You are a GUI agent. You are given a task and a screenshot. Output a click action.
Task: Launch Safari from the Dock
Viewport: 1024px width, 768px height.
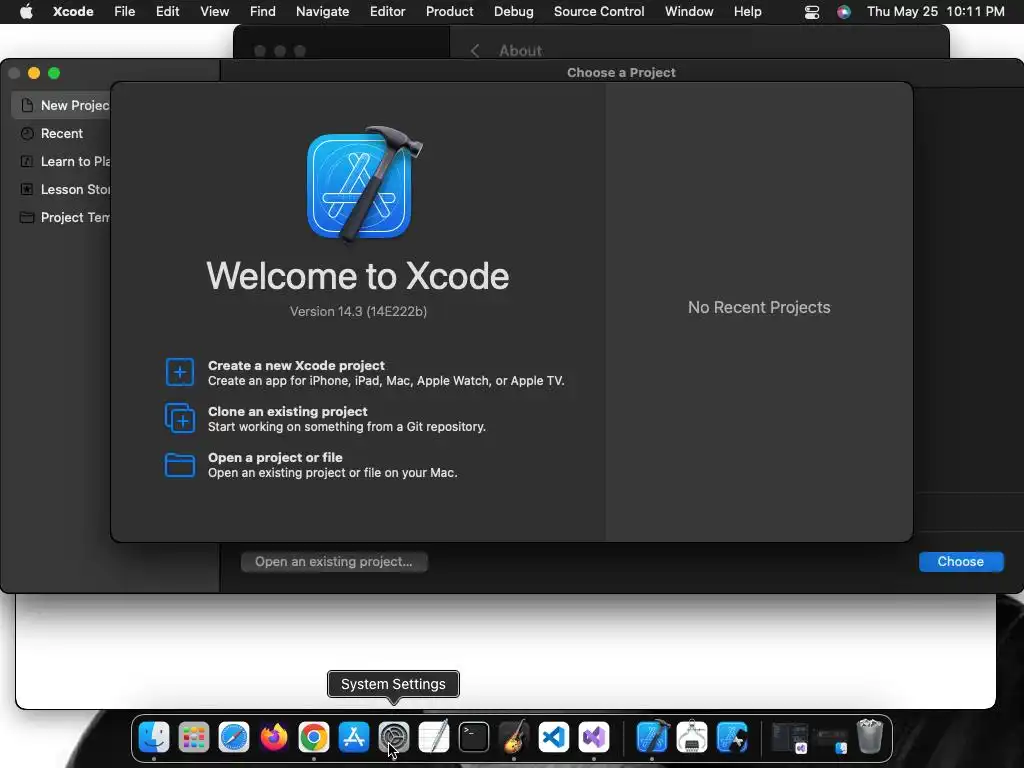234,737
